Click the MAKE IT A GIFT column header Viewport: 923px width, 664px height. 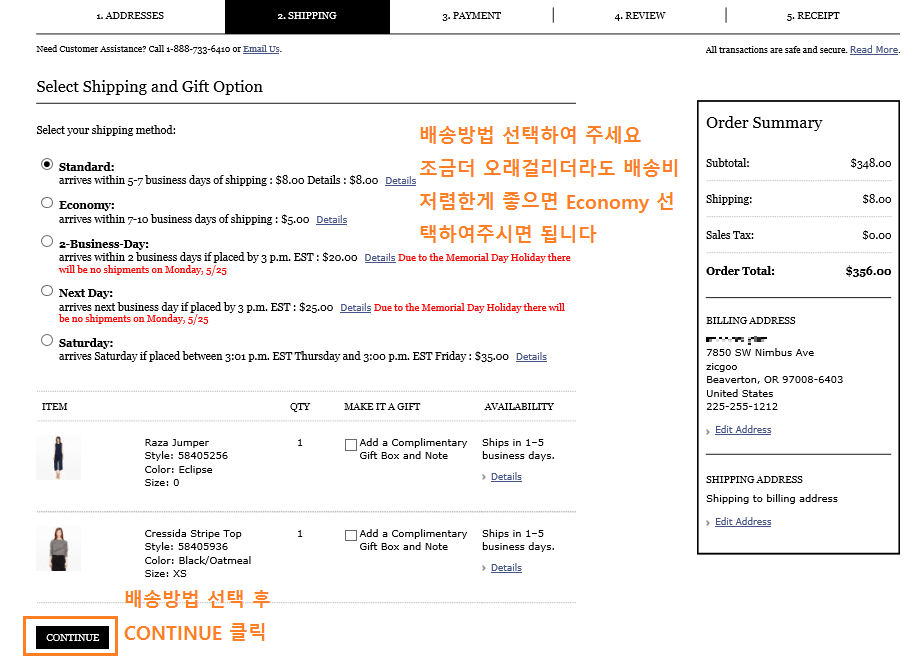pos(382,407)
